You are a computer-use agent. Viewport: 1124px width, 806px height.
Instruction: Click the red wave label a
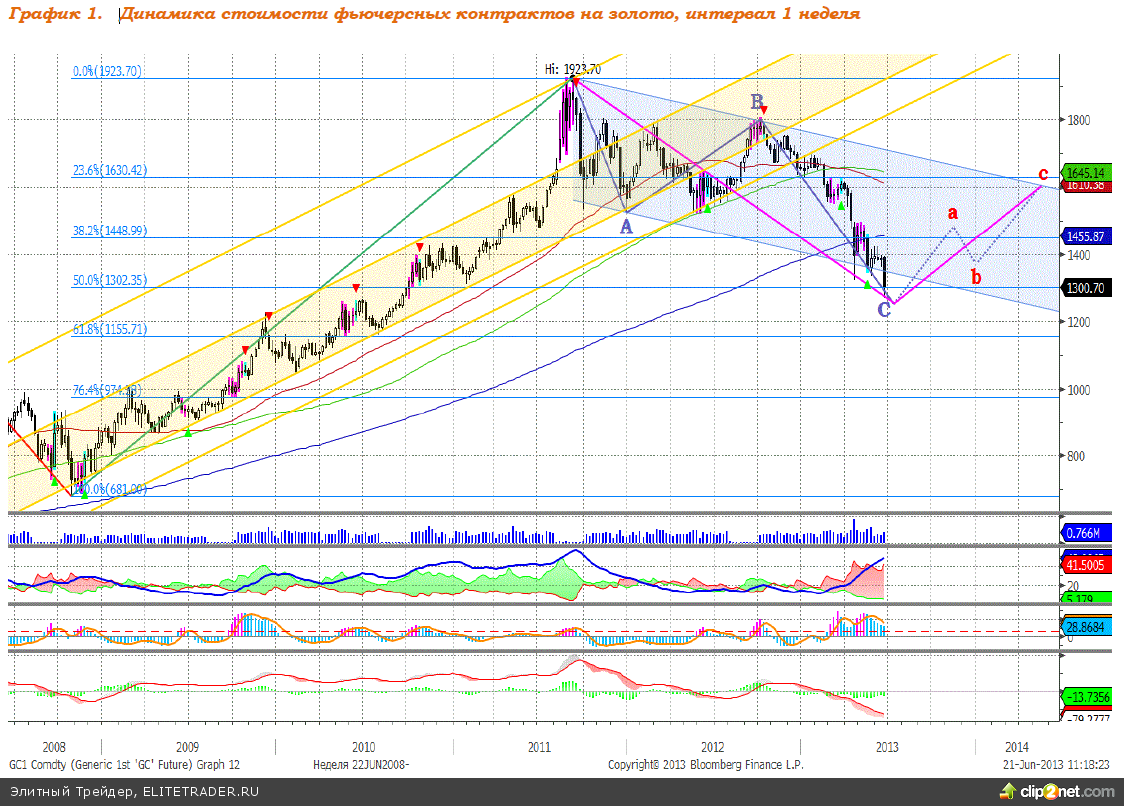pyautogui.click(x=953, y=213)
